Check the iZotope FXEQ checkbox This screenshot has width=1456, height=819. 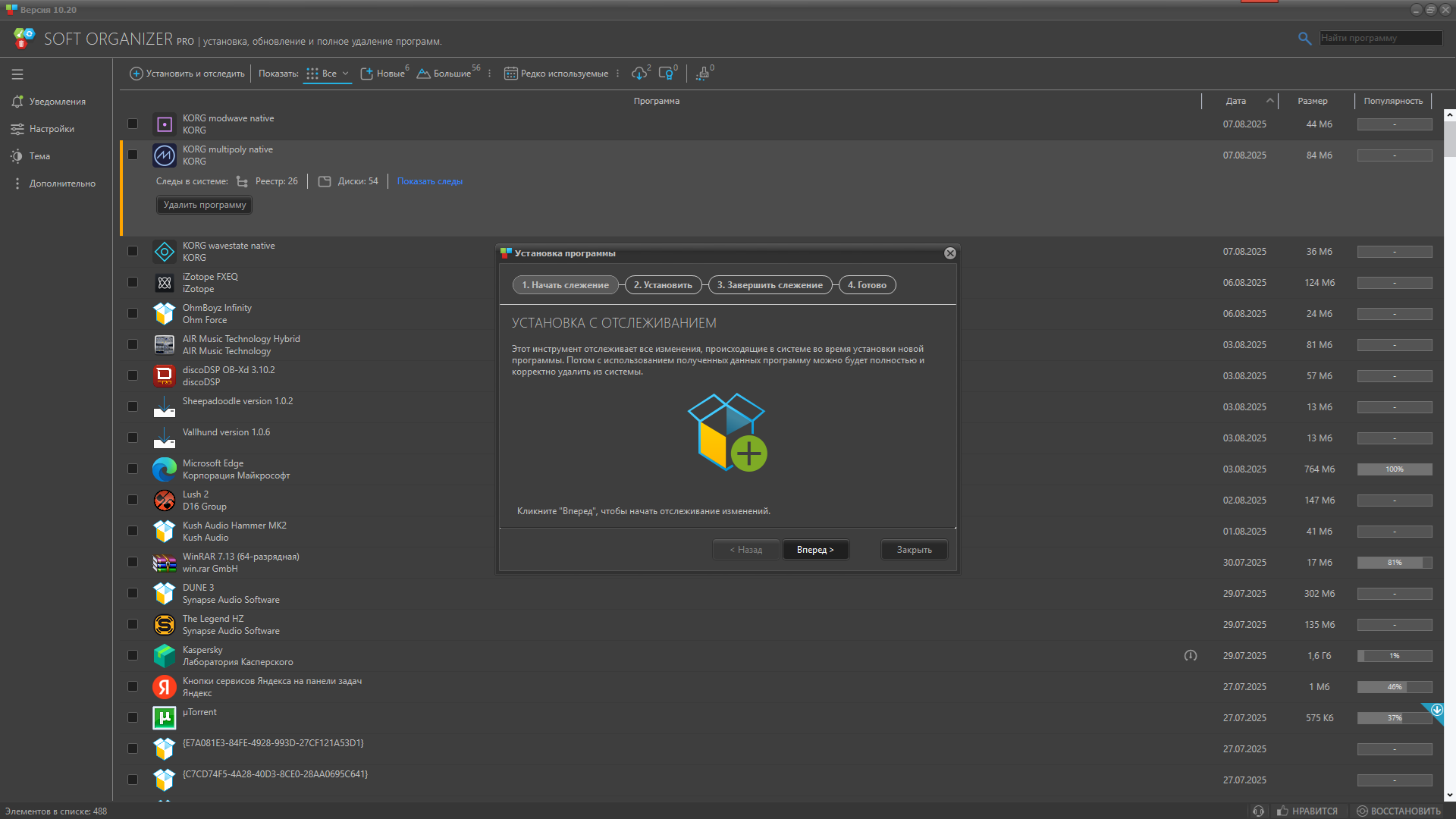click(133, 282)
